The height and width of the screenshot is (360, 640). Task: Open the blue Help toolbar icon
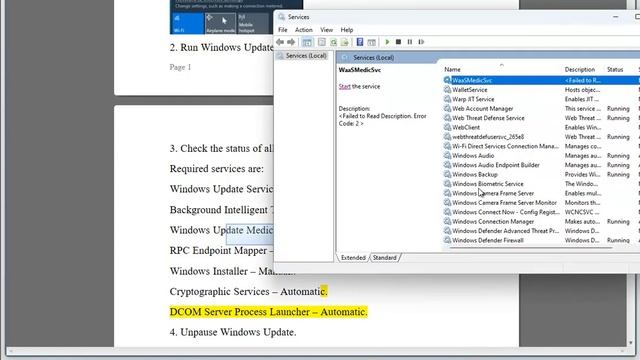(x=360, y=42)
